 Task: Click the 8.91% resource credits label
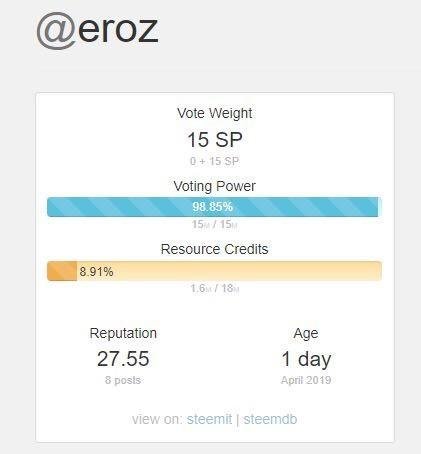96,272
